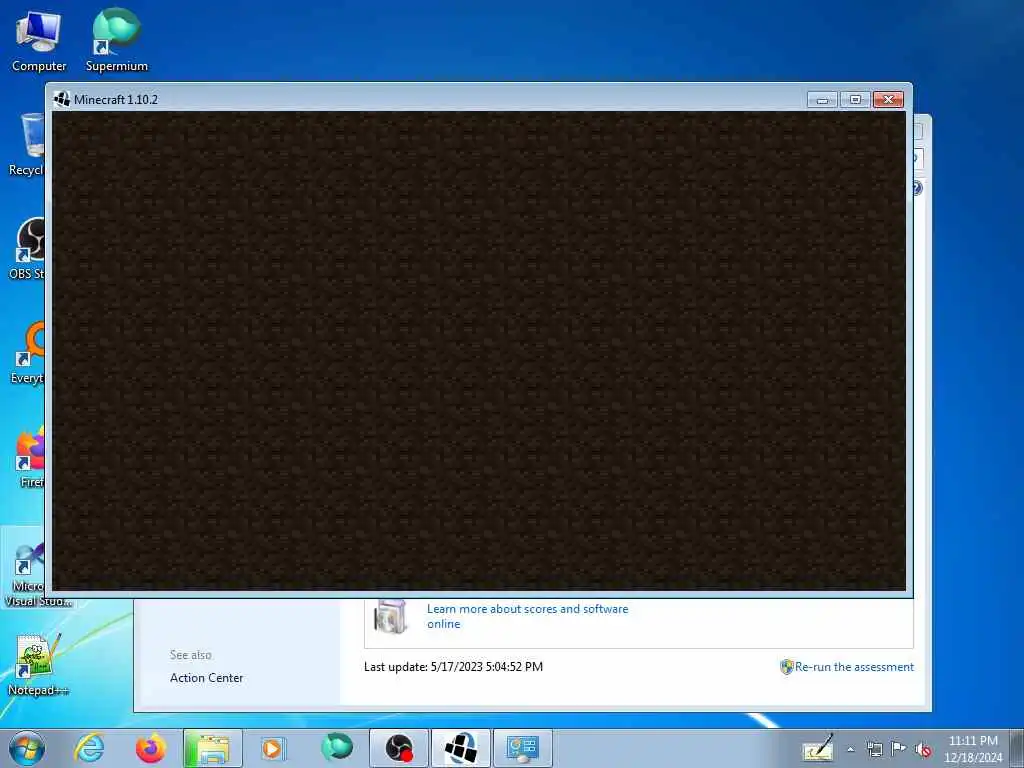Image resolution: width=1024 pixels, height=768 pixels.
Task: Click the help icon in the background window
Action: [917, 188]
